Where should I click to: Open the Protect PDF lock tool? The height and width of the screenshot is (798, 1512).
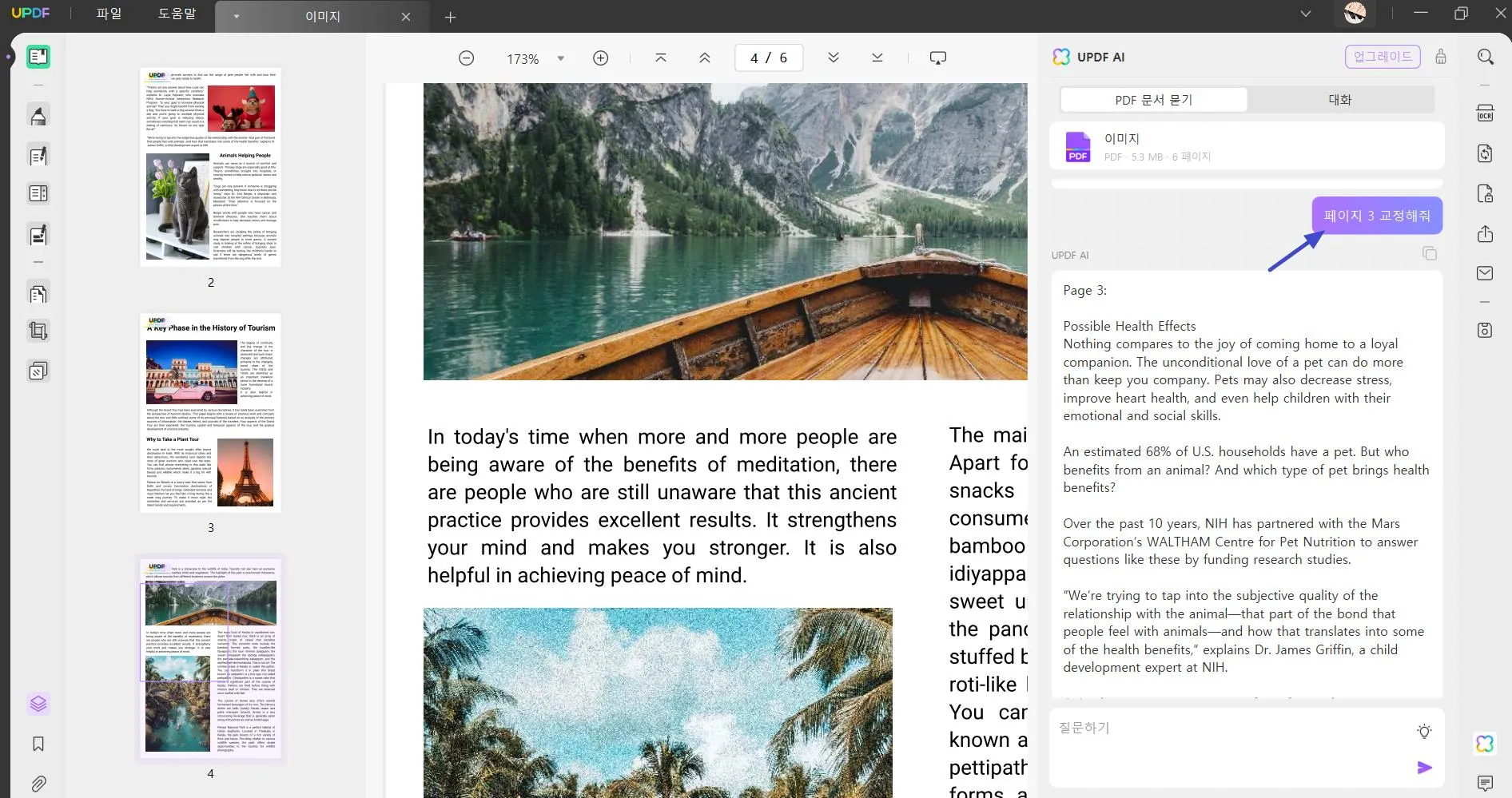1485,193
